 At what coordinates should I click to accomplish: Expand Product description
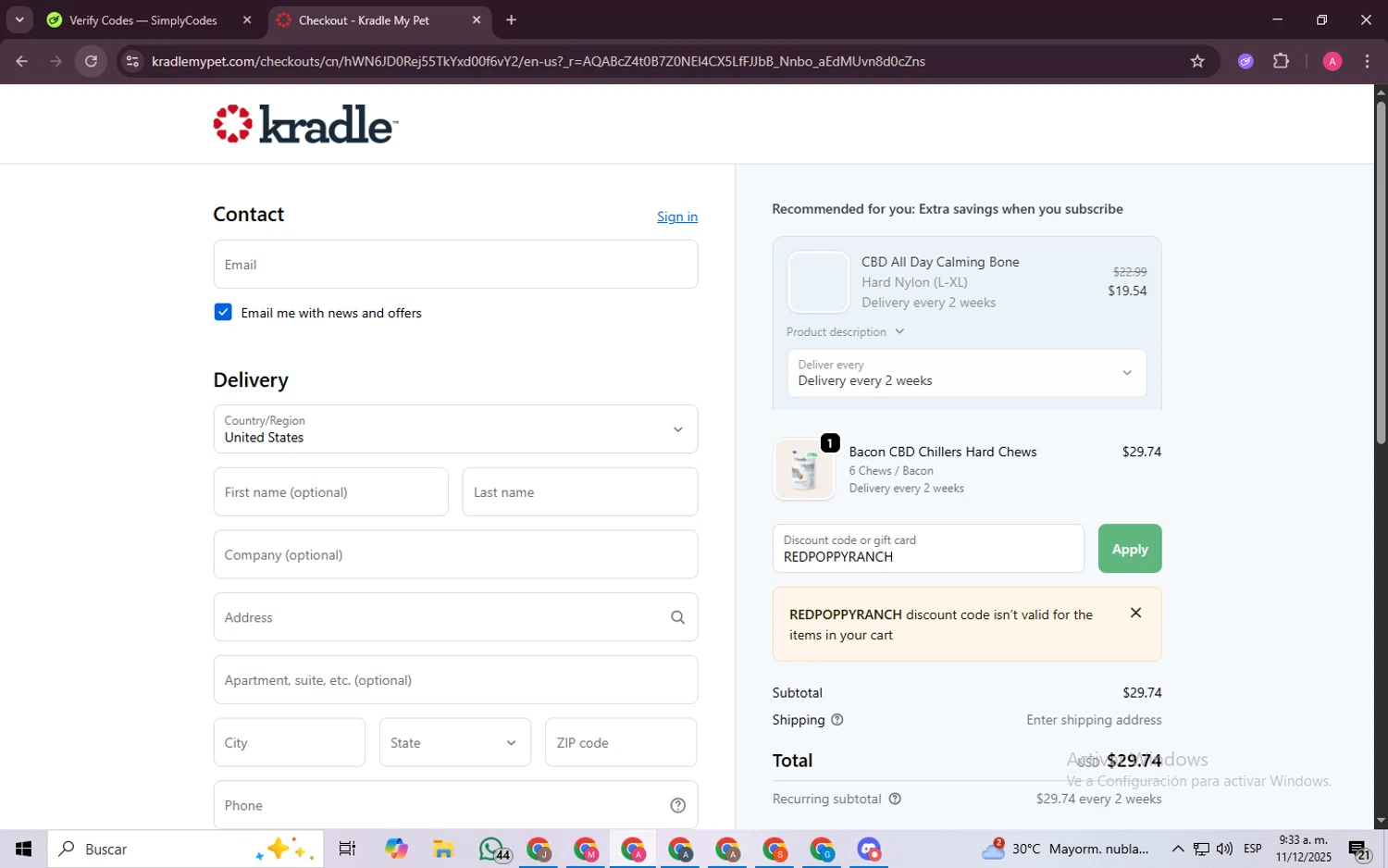[845, 331]
